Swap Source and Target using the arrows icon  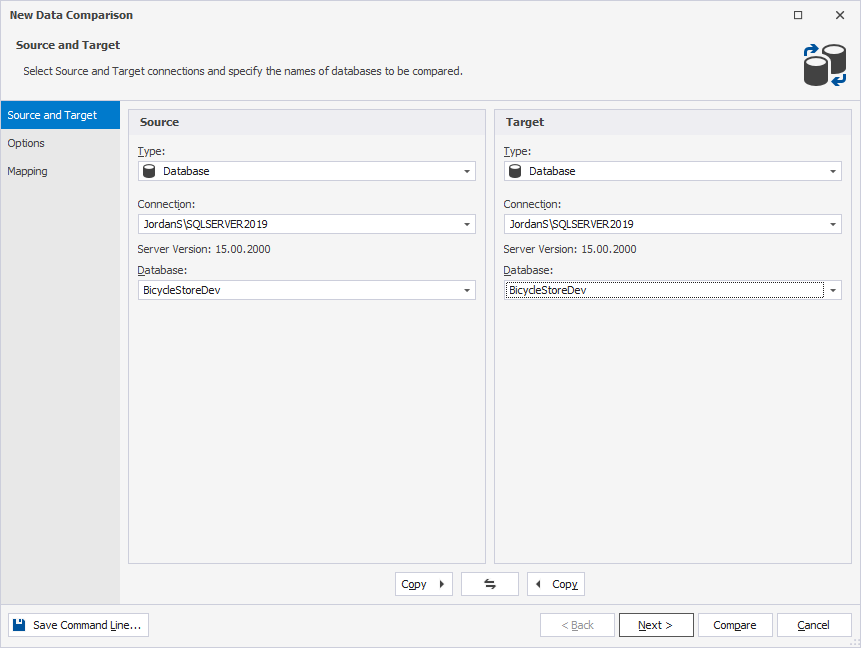(489, 583)
